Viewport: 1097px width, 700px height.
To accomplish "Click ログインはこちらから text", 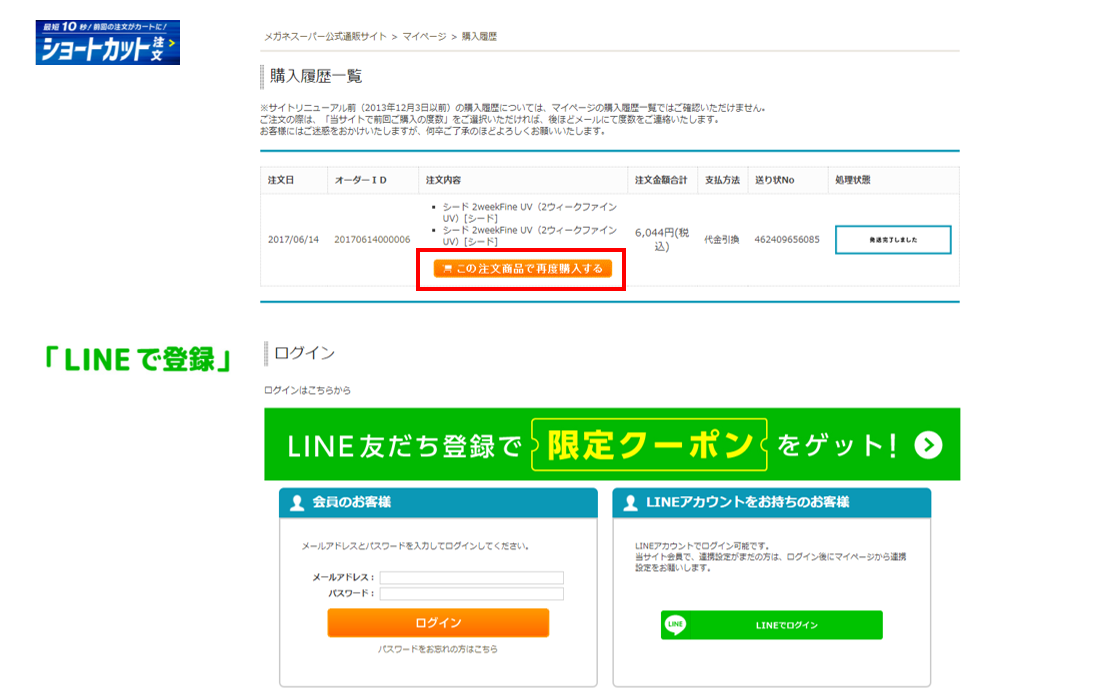I will coord(307,390).
